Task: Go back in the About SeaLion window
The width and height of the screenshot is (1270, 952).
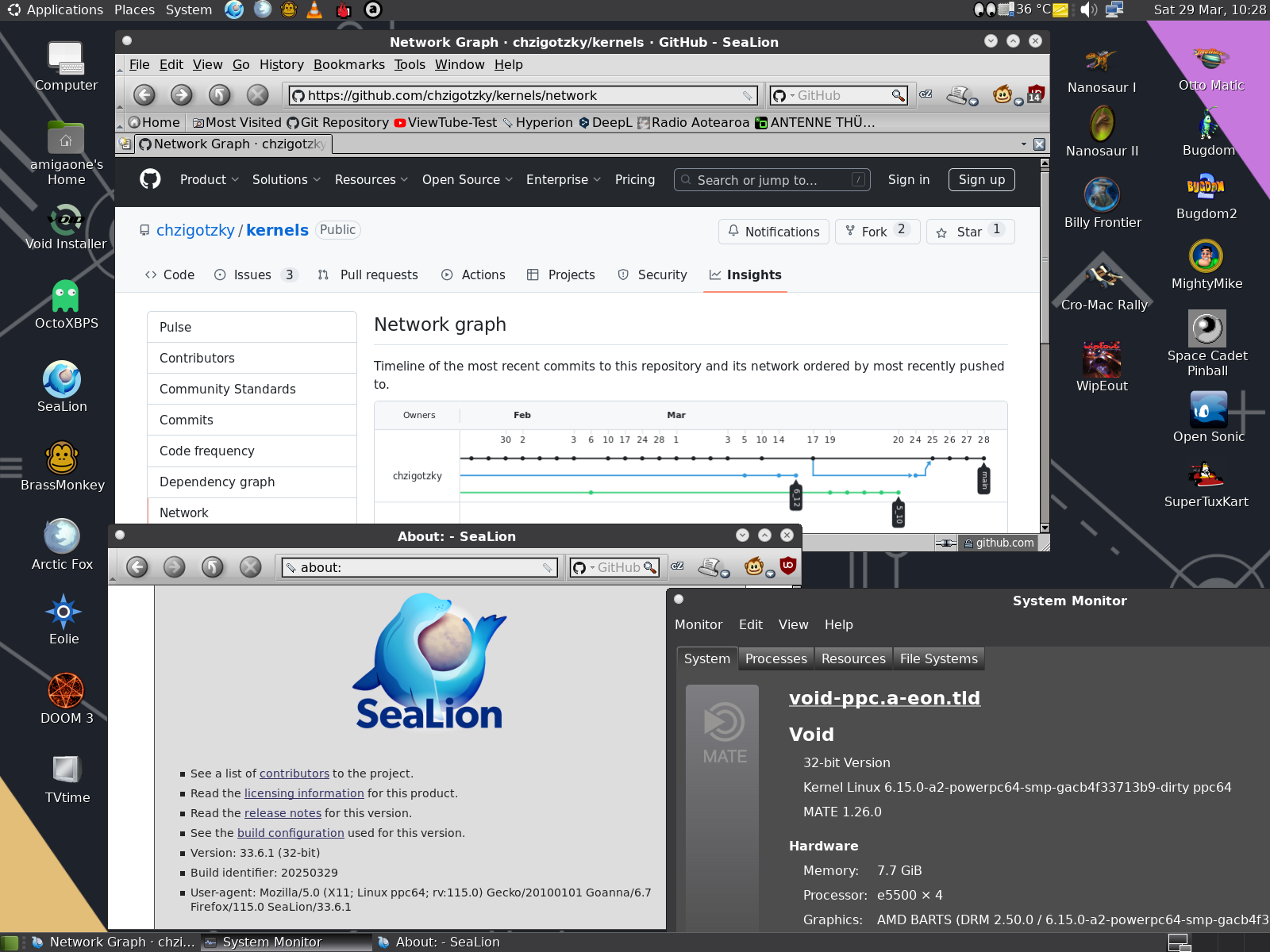Action: pyautogui.click(x=137, y=567)
